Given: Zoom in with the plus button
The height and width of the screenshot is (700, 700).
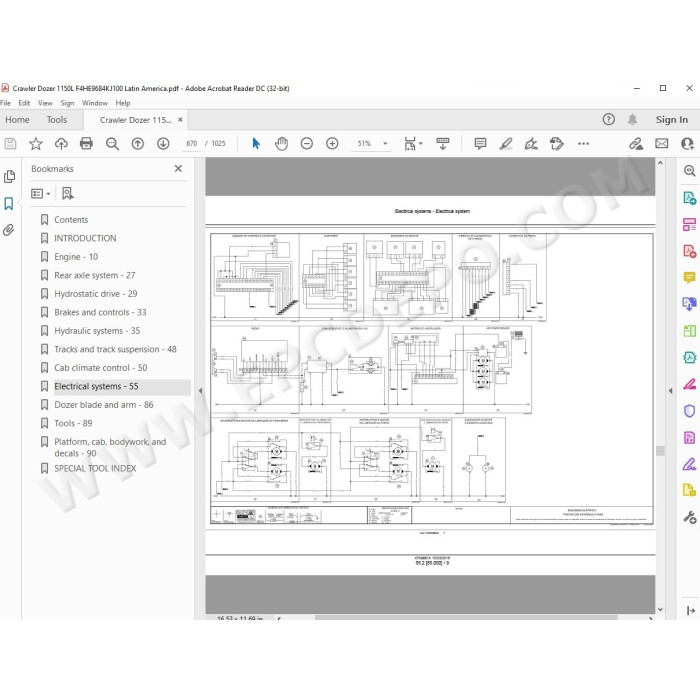Looking at the screenshot, I should (x=332, y=143).
